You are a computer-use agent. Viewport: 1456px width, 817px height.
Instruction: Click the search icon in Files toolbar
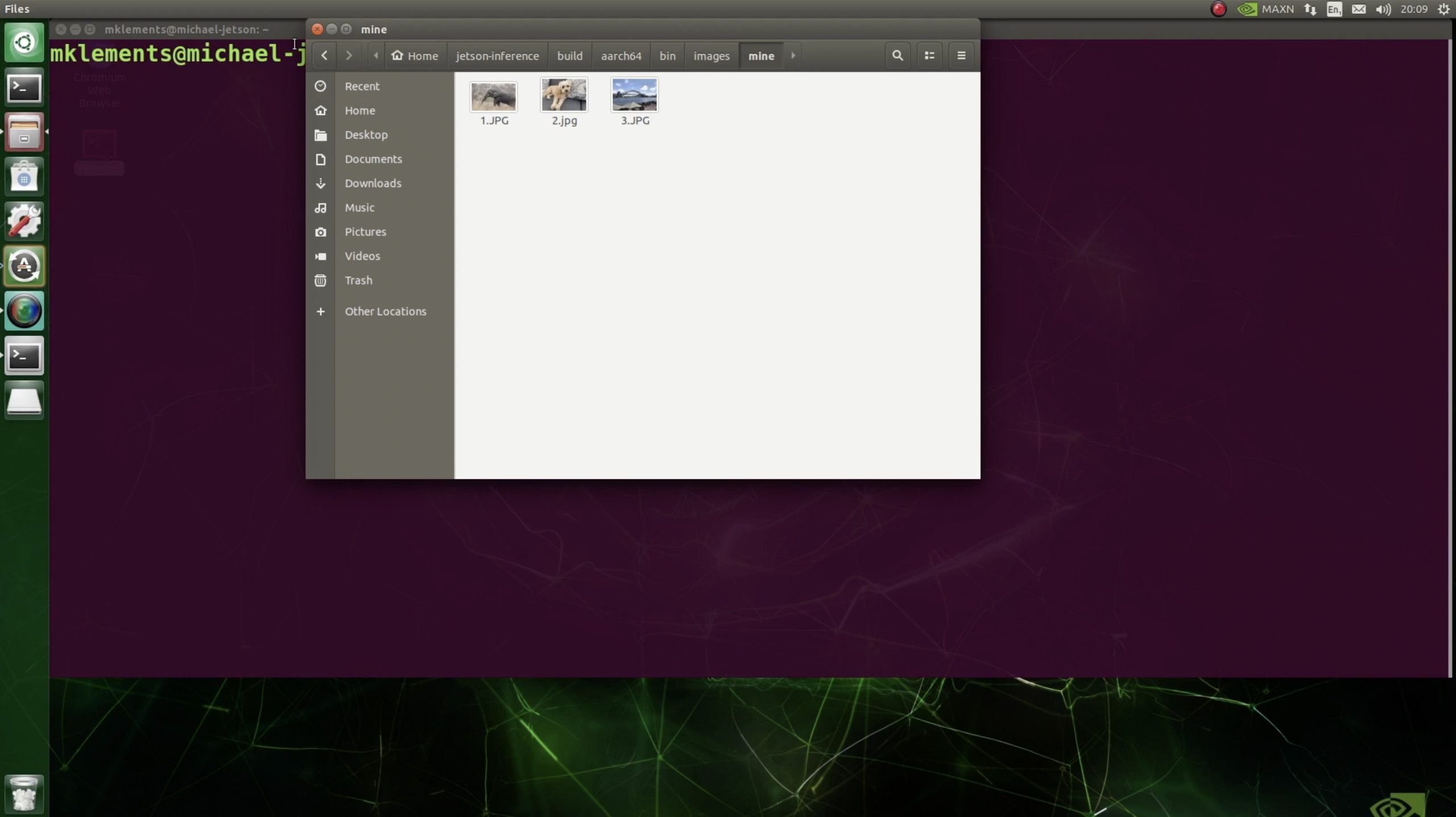897,56
